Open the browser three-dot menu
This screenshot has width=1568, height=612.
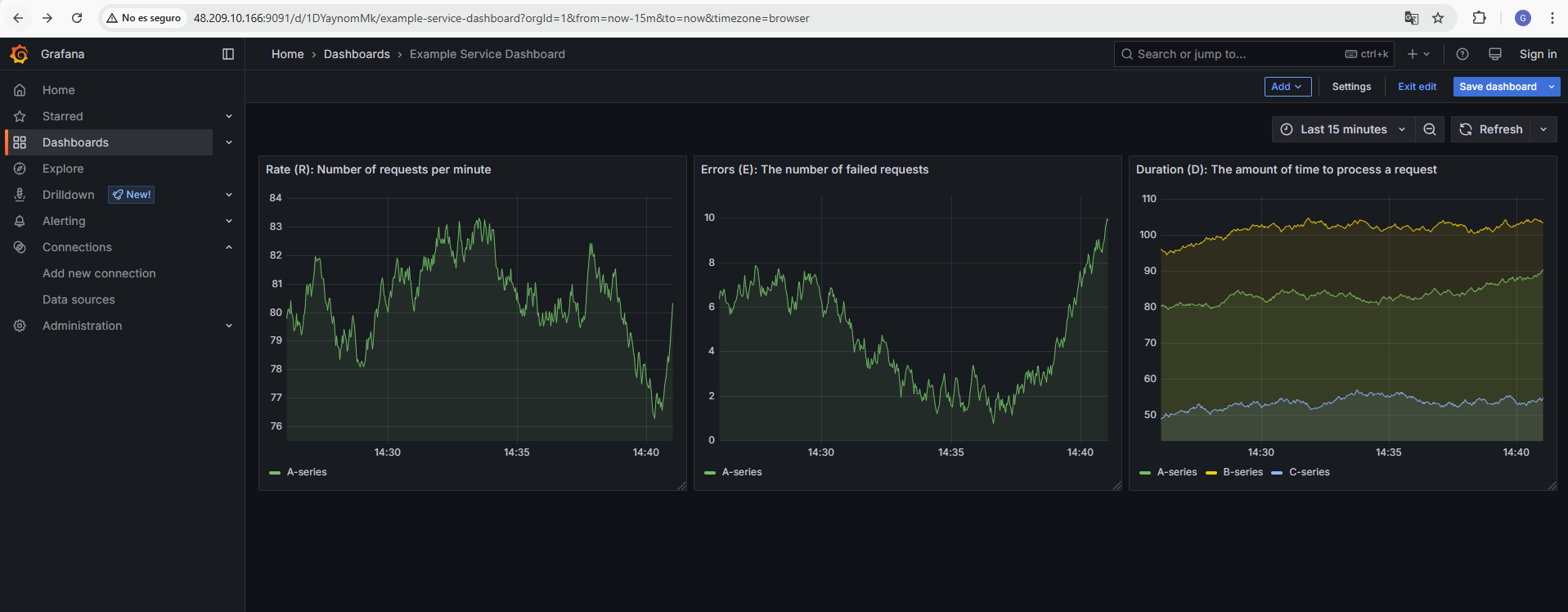tap(1552, 18)
